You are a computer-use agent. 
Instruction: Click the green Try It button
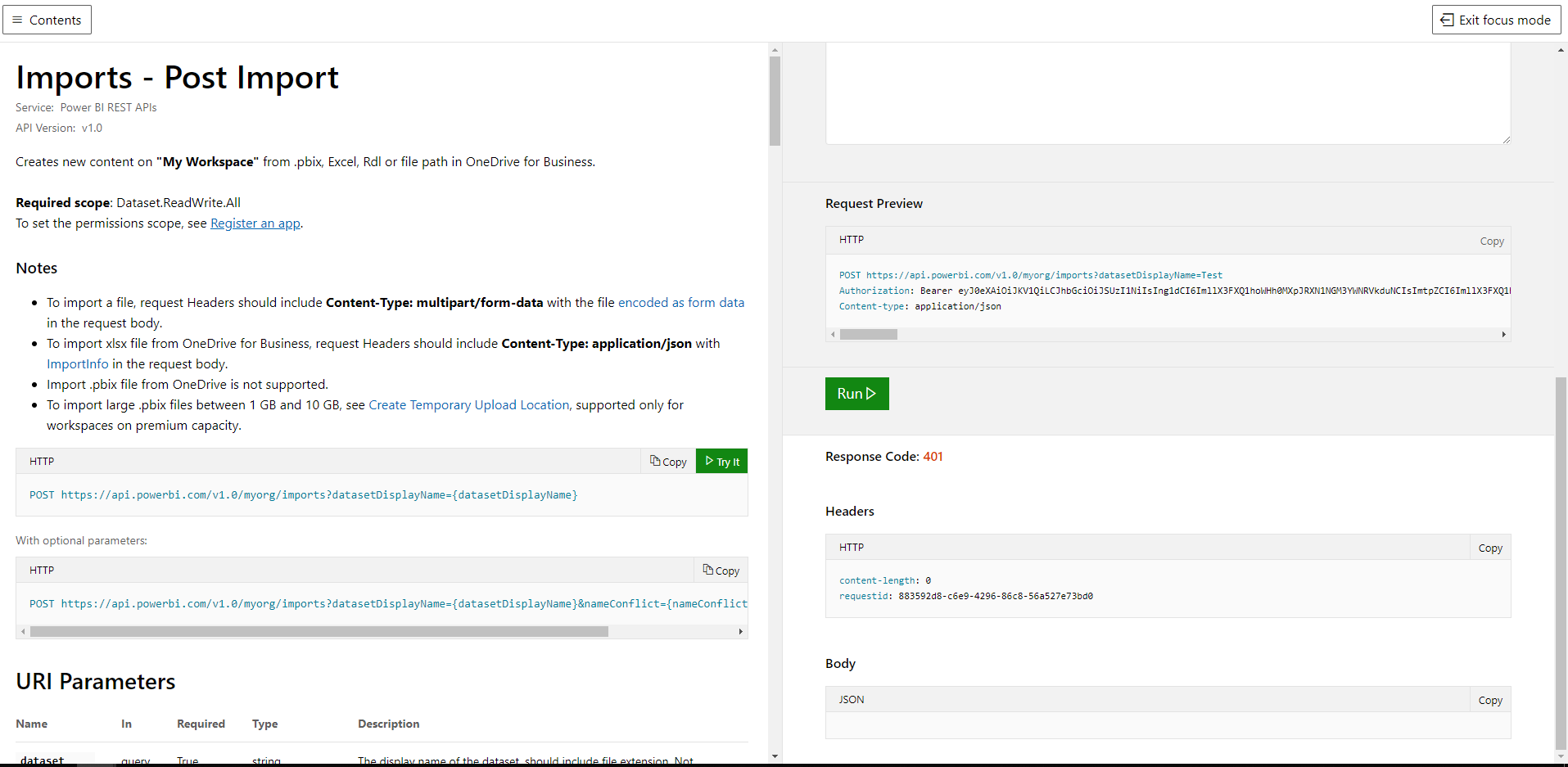point(721,462)
